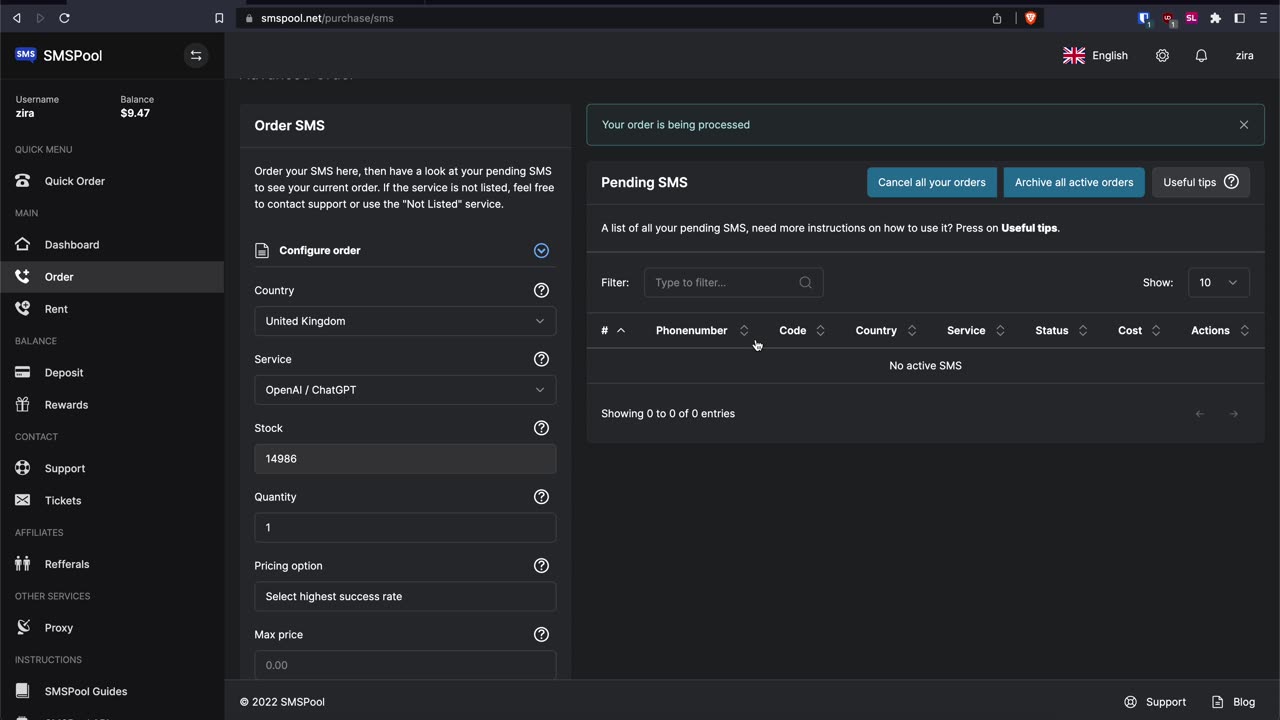Click Archive all active orders button
The image size is (1280, 720).
(x=1074, y=182)
